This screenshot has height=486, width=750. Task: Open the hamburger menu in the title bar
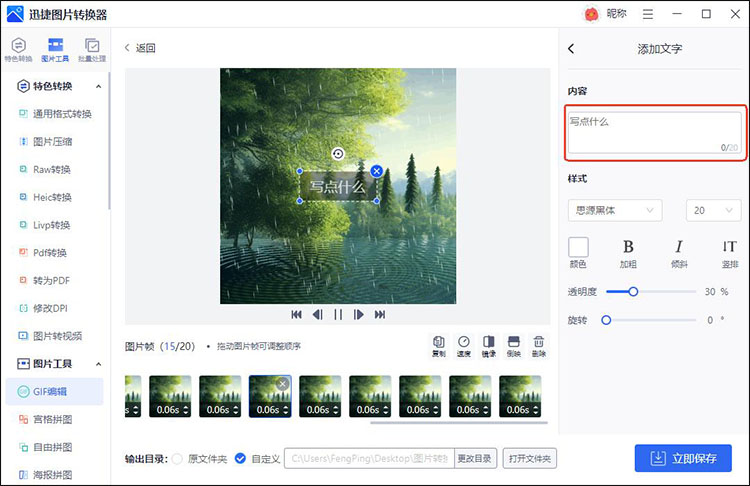click(648, 14)
